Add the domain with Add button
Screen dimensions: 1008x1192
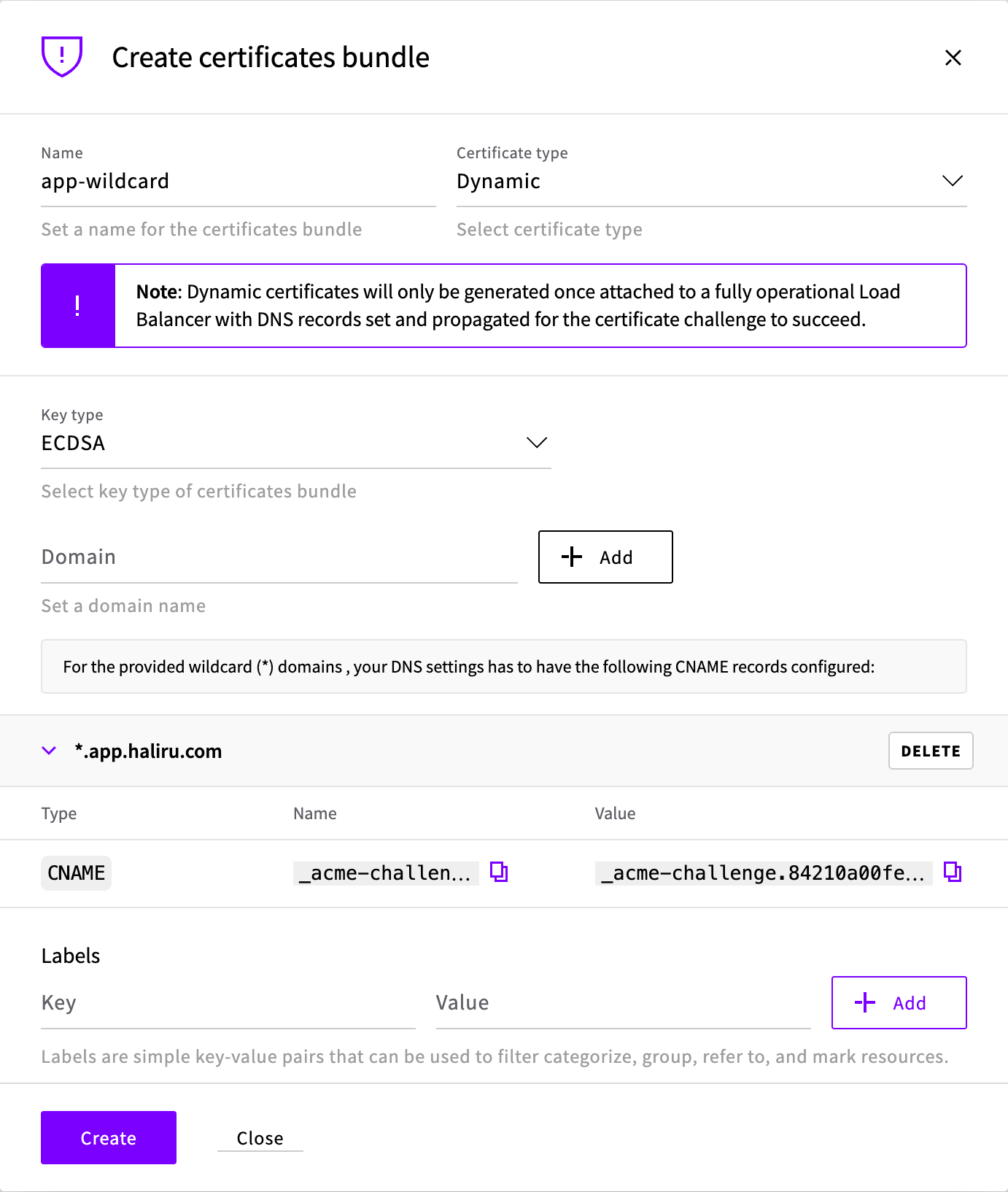click(x=605, y=557)
